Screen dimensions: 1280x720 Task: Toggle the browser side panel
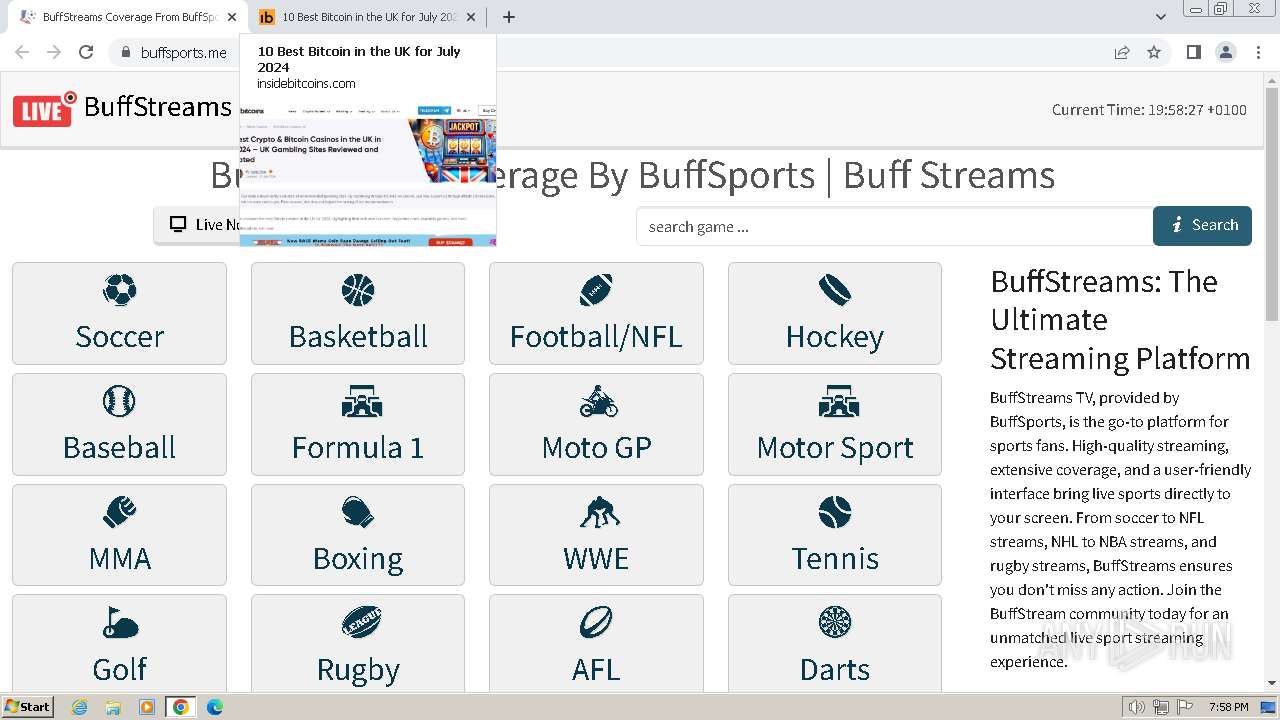tap(1193, 52)
